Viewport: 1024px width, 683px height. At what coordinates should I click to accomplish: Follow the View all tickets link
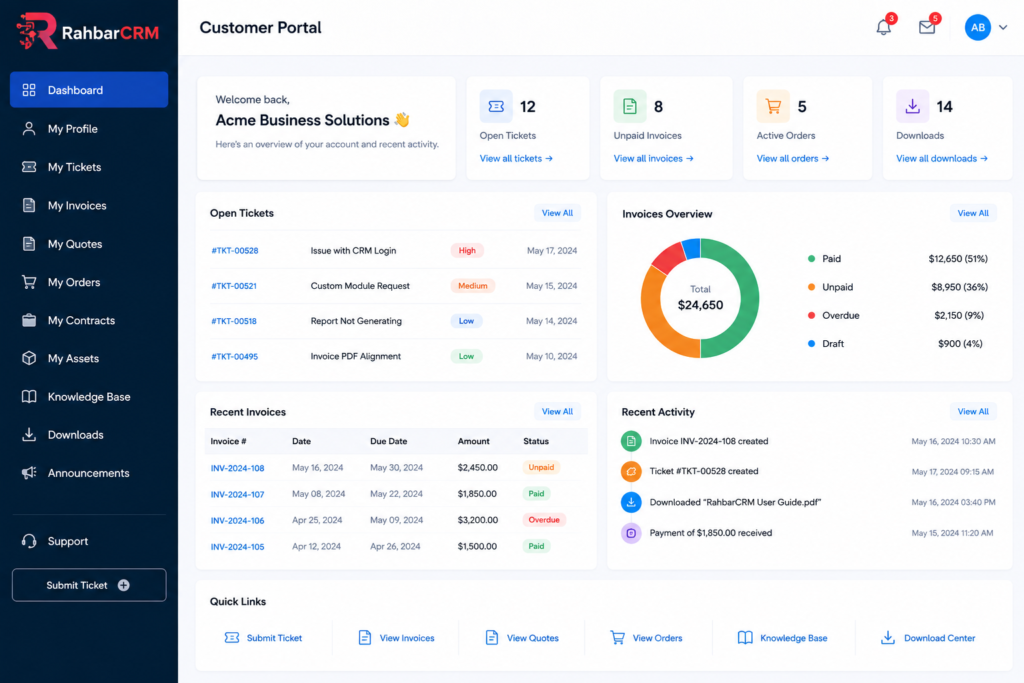click(x=516, y=159)
